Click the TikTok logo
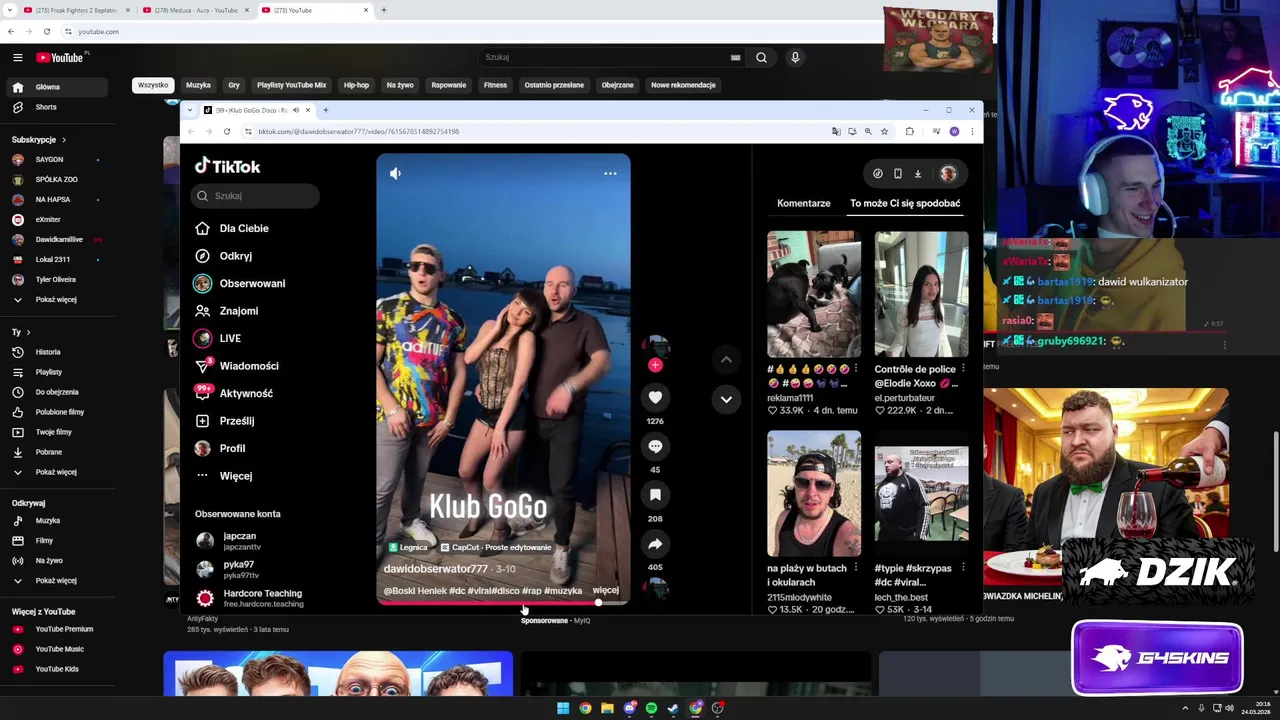Screen dimensions: 1280x720 [227, 166]
